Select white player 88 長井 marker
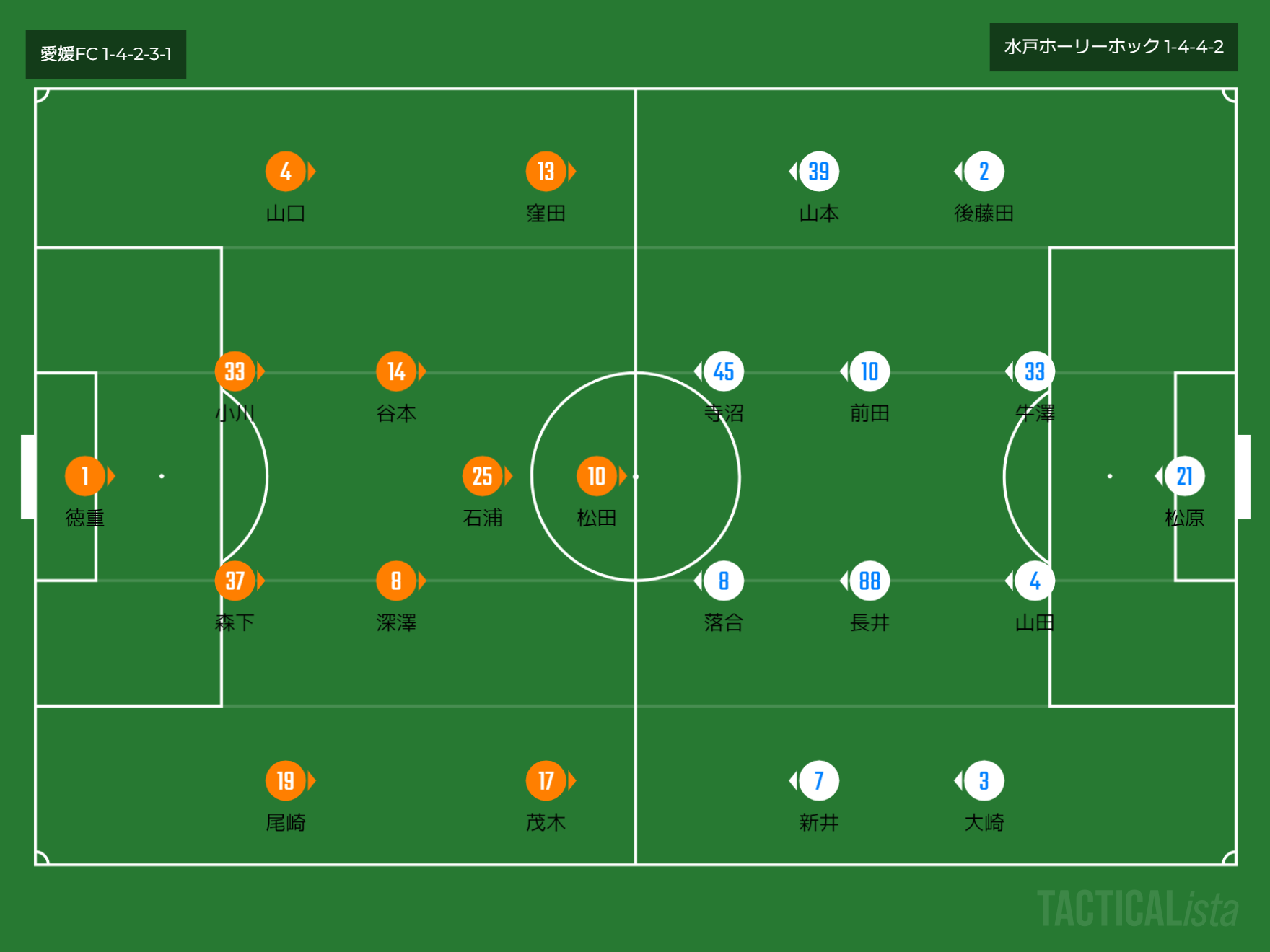Image resolution: width=1270 pixels, height=952 pixels. pos(870,581)
